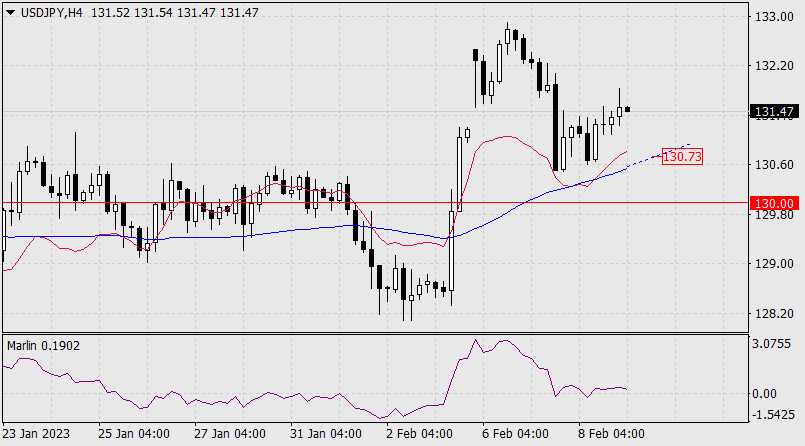Select the blue dashed projection line
Screen dimensions: 805x446
point(659,155)
